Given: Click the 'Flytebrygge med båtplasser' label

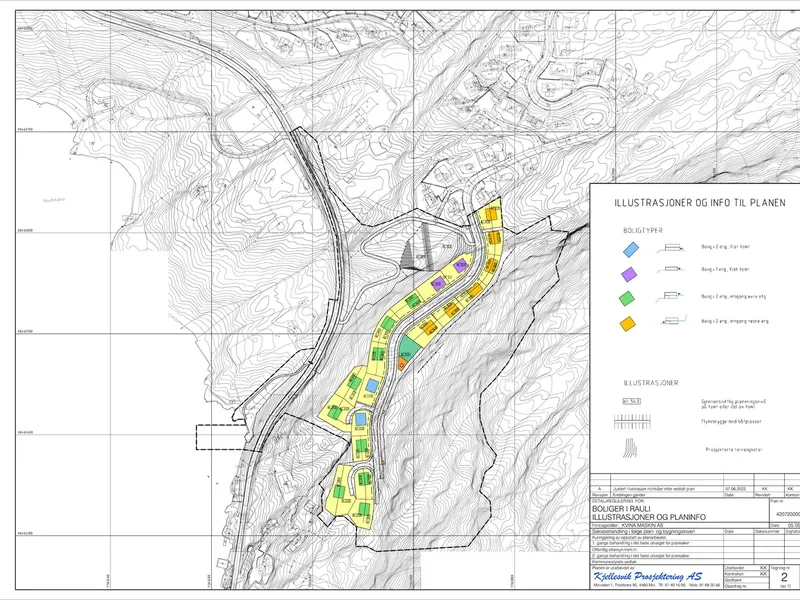Looking at the screenshot, I should (x=731, y=422).
